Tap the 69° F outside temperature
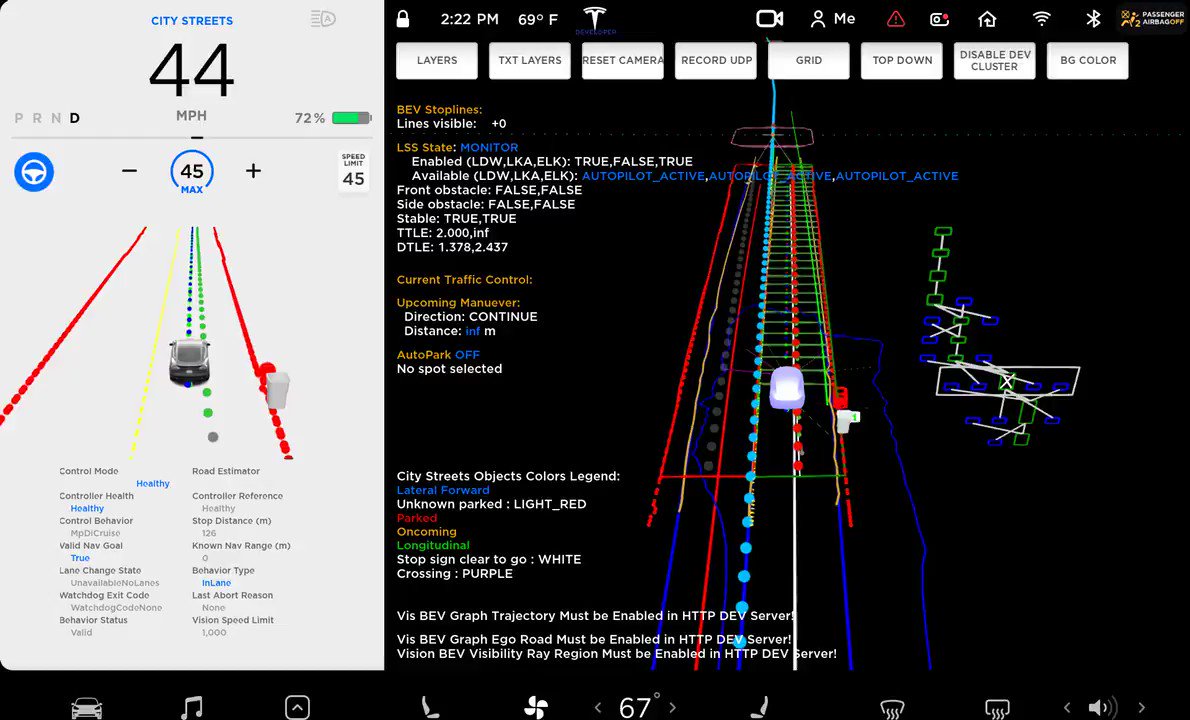The width and height of the screenshot is (1190, 720). [x=538, y=19]
